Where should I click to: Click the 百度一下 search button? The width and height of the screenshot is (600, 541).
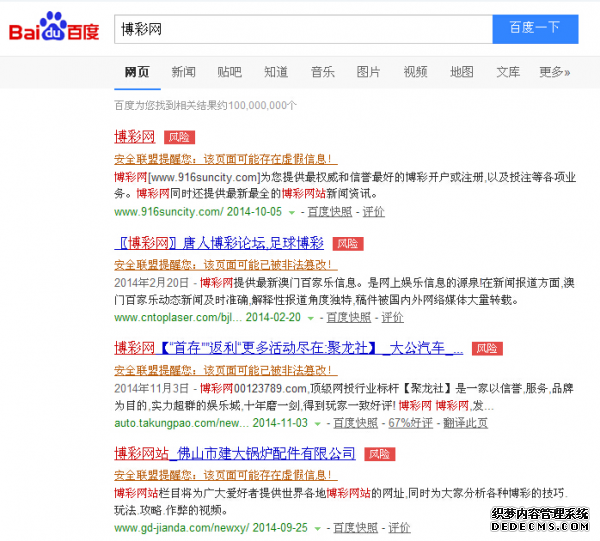coord(535,29)
